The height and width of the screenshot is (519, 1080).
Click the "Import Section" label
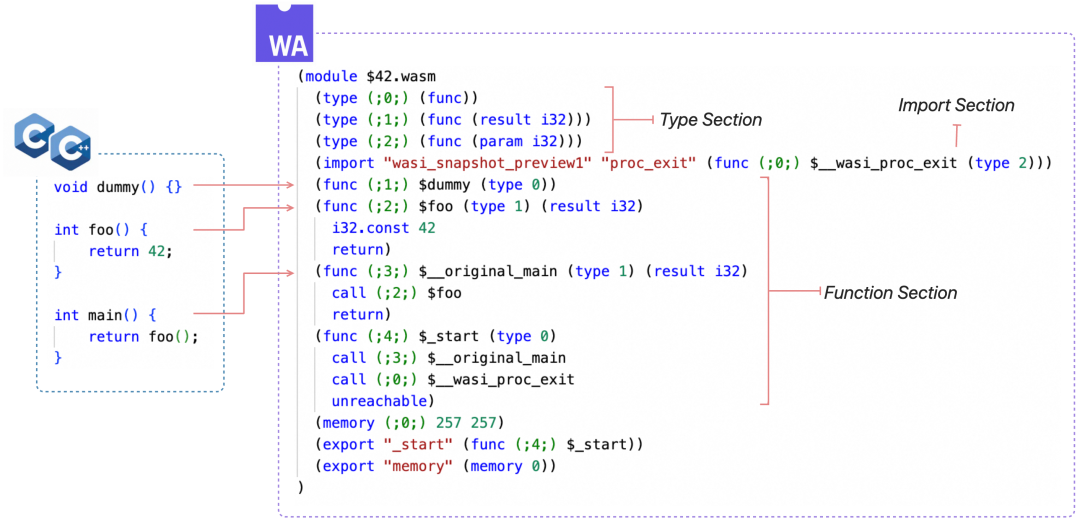956,105
